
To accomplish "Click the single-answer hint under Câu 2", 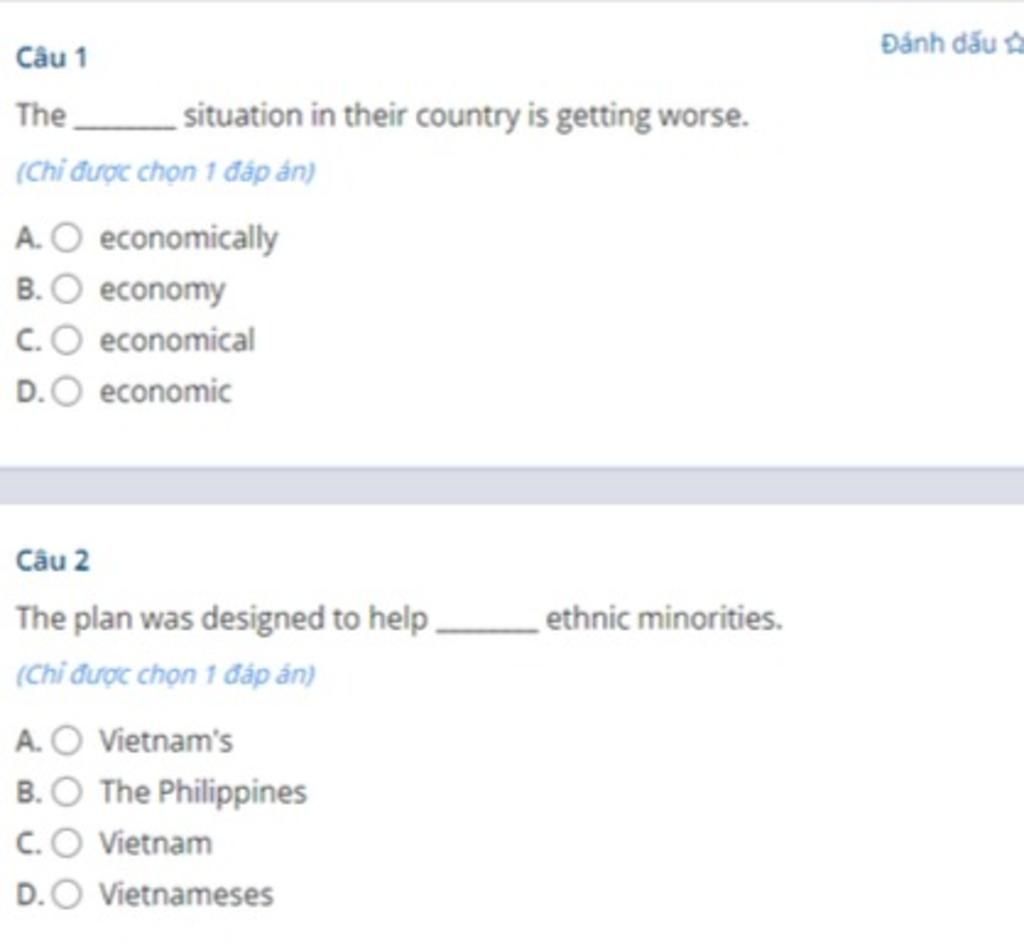I will click(x=166, y=675).
